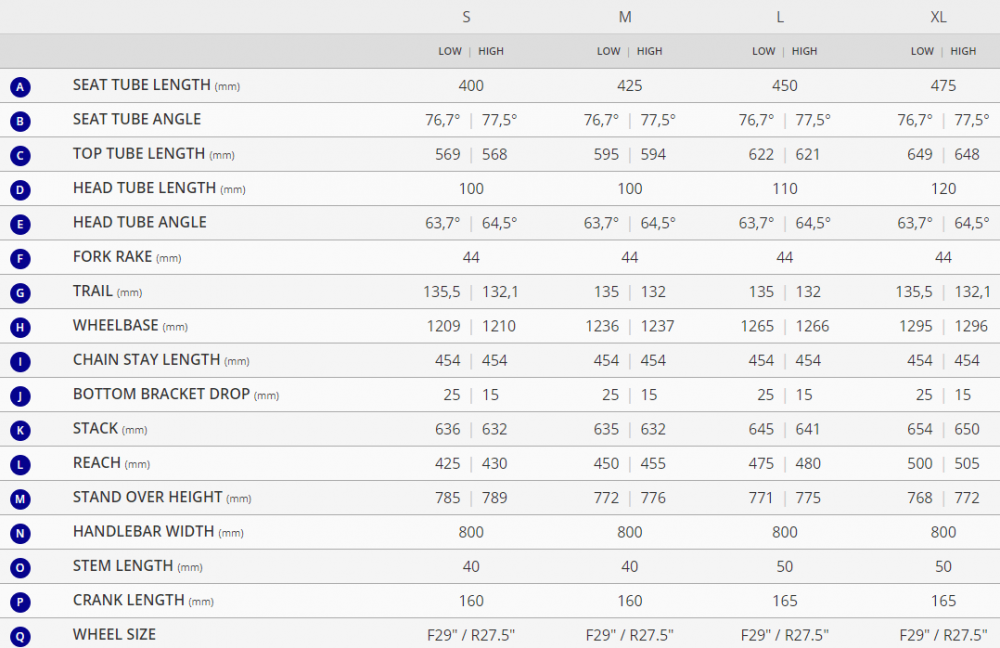Click the HIGH label under size L

[804, 51]
